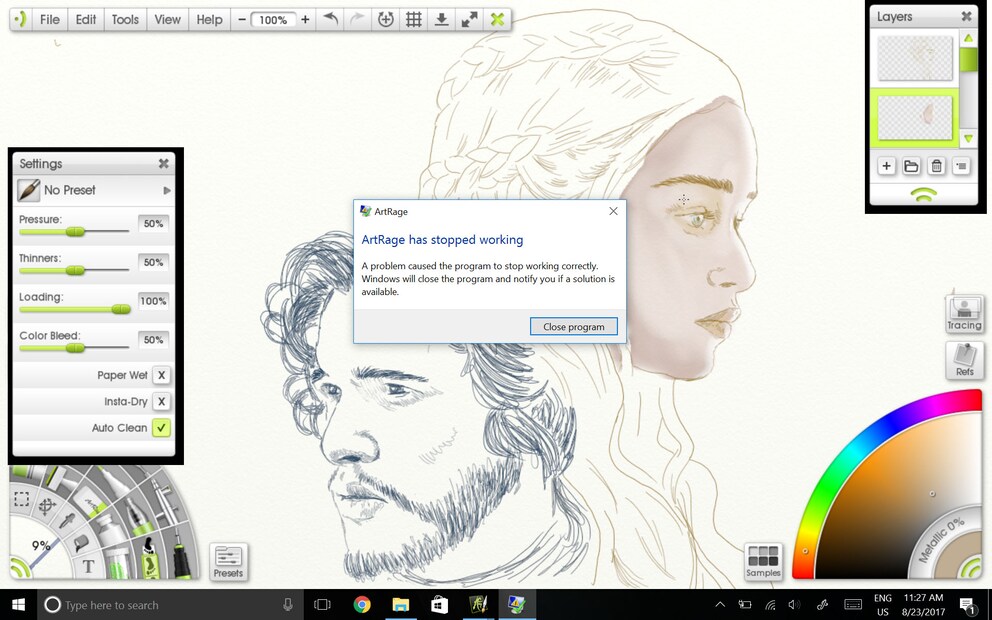Viewport: 992px width, 620px height.
Task: Select the Pencil tool in tool picker
Action: tap(181, 557)
